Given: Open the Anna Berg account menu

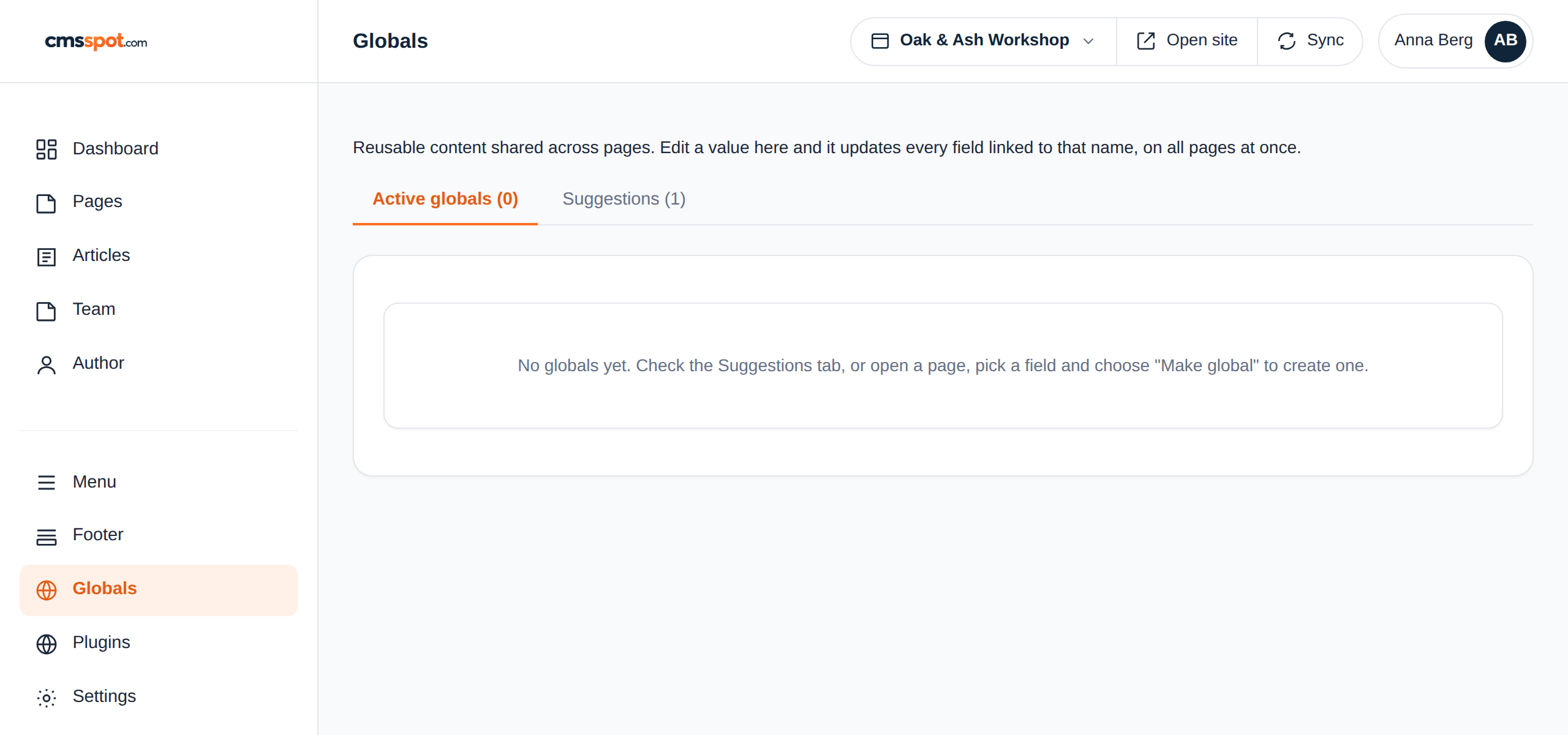Looking at the screenshot, I should [x=1455, y=41].
